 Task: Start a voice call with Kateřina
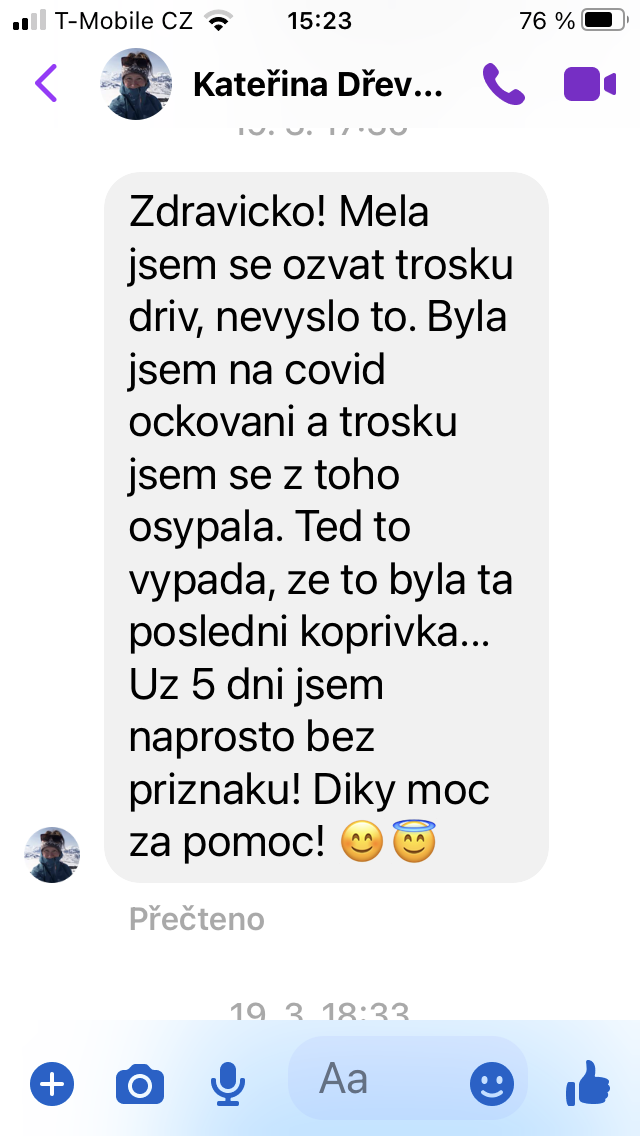click(x=504, y=84)
